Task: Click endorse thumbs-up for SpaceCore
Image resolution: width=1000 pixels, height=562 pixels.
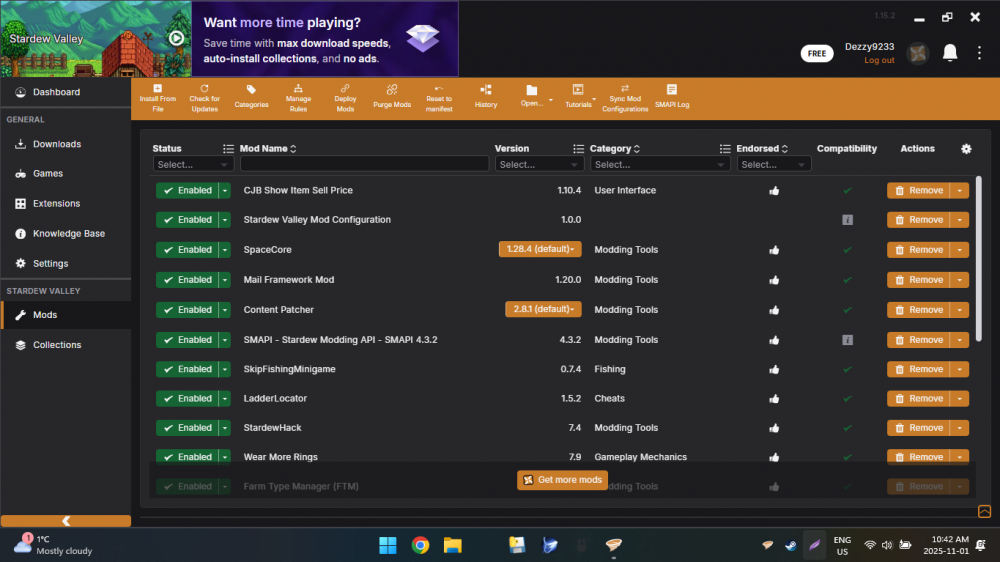Action: pos(774,250)
